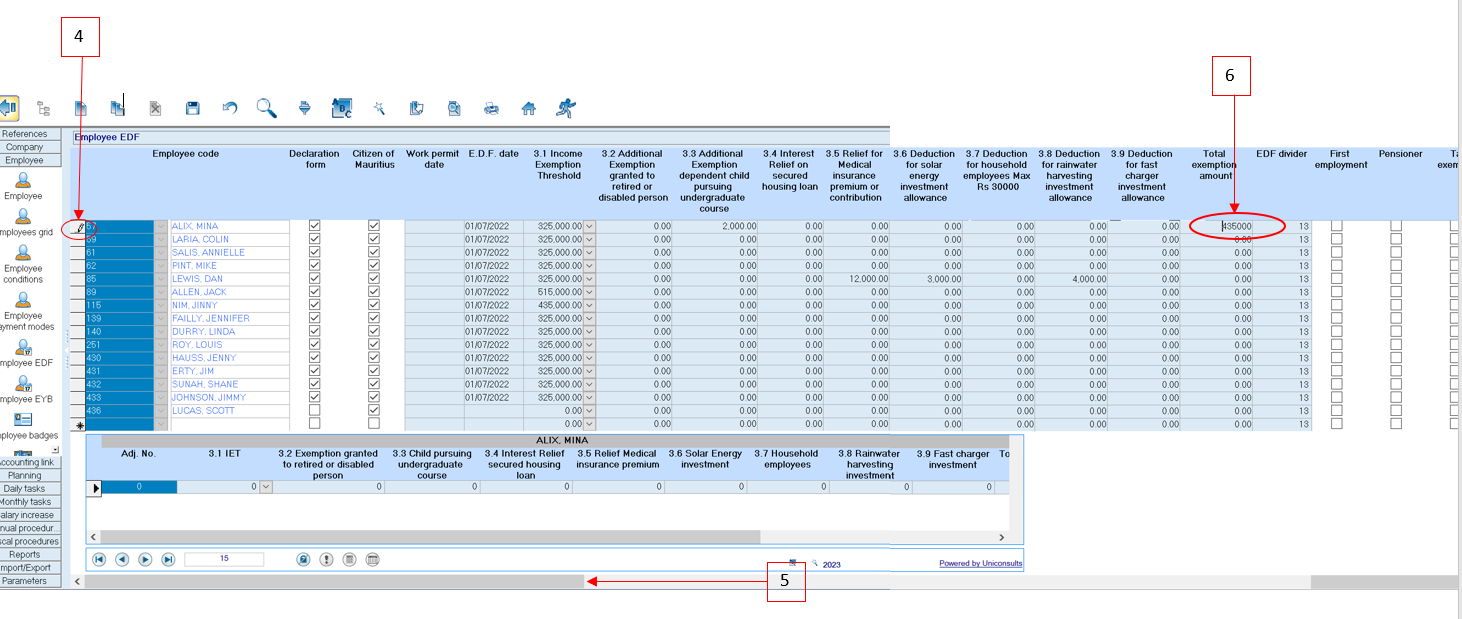Toggle Pensioner checkbox for ALIX, MINA
The width and height of the screenshot is (1462, 619).
1396,226
